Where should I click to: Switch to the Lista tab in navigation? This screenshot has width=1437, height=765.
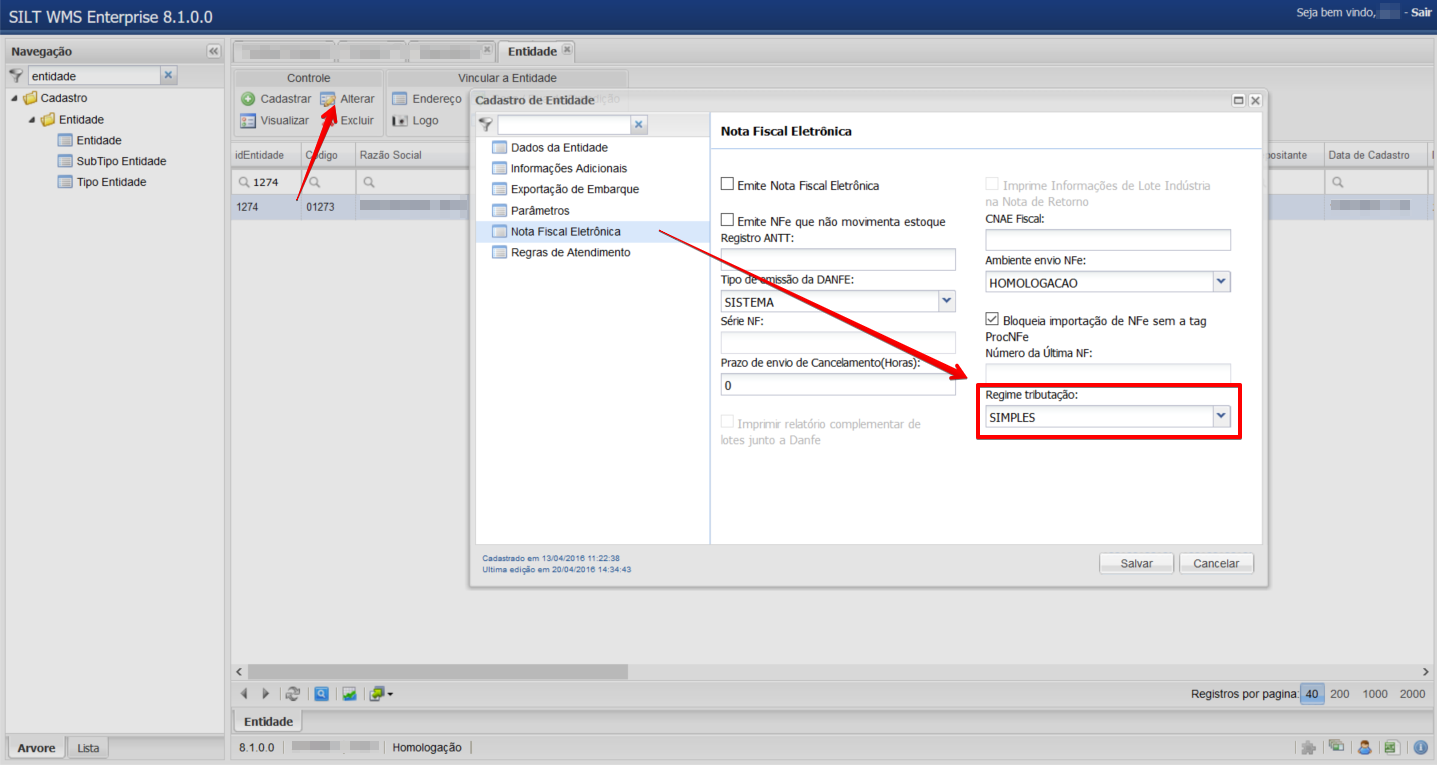(x=88, y=748)
